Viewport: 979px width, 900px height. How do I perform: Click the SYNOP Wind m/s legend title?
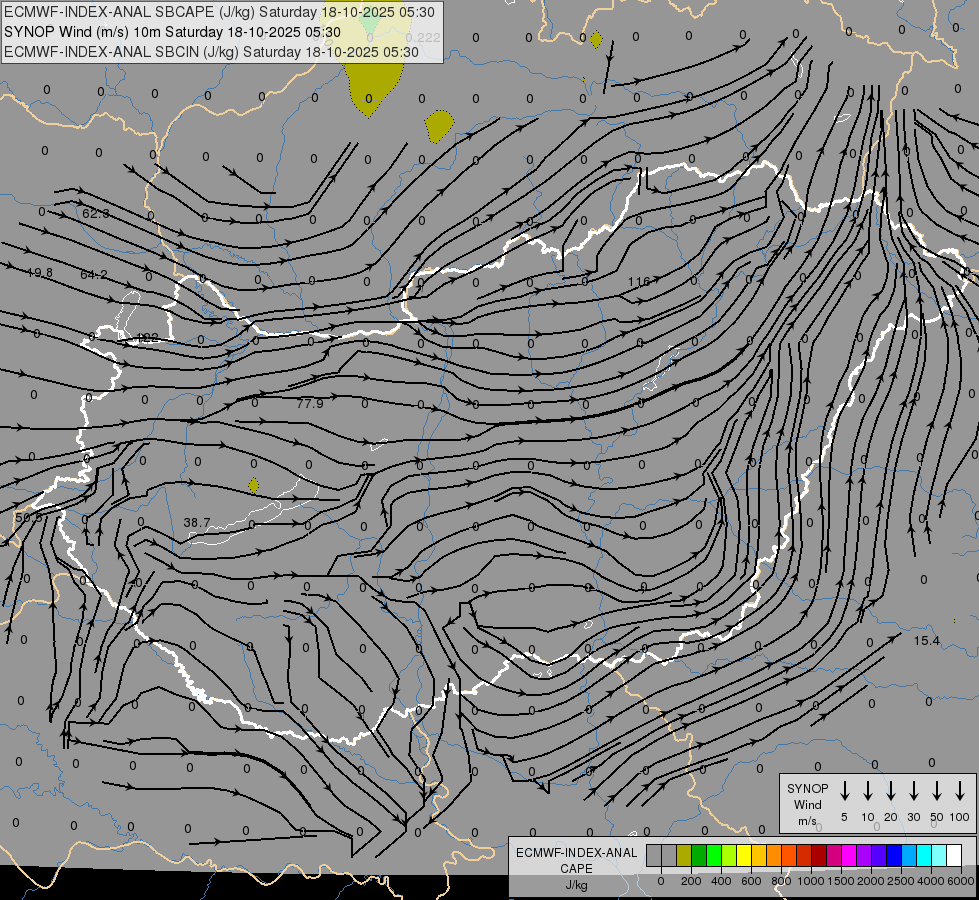tap(807, 805)
